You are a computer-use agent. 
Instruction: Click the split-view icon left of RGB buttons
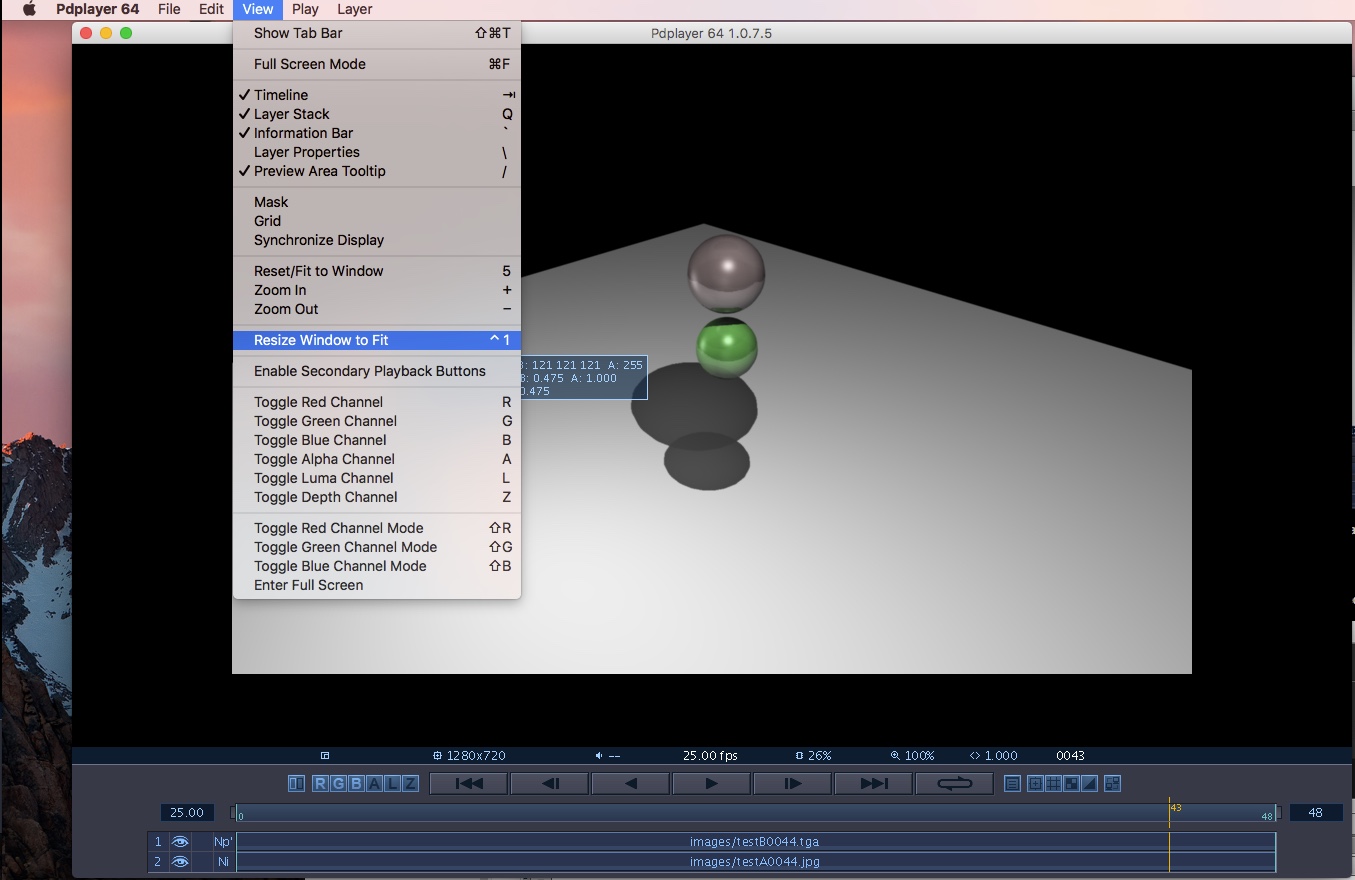click(x=296, y=784)
